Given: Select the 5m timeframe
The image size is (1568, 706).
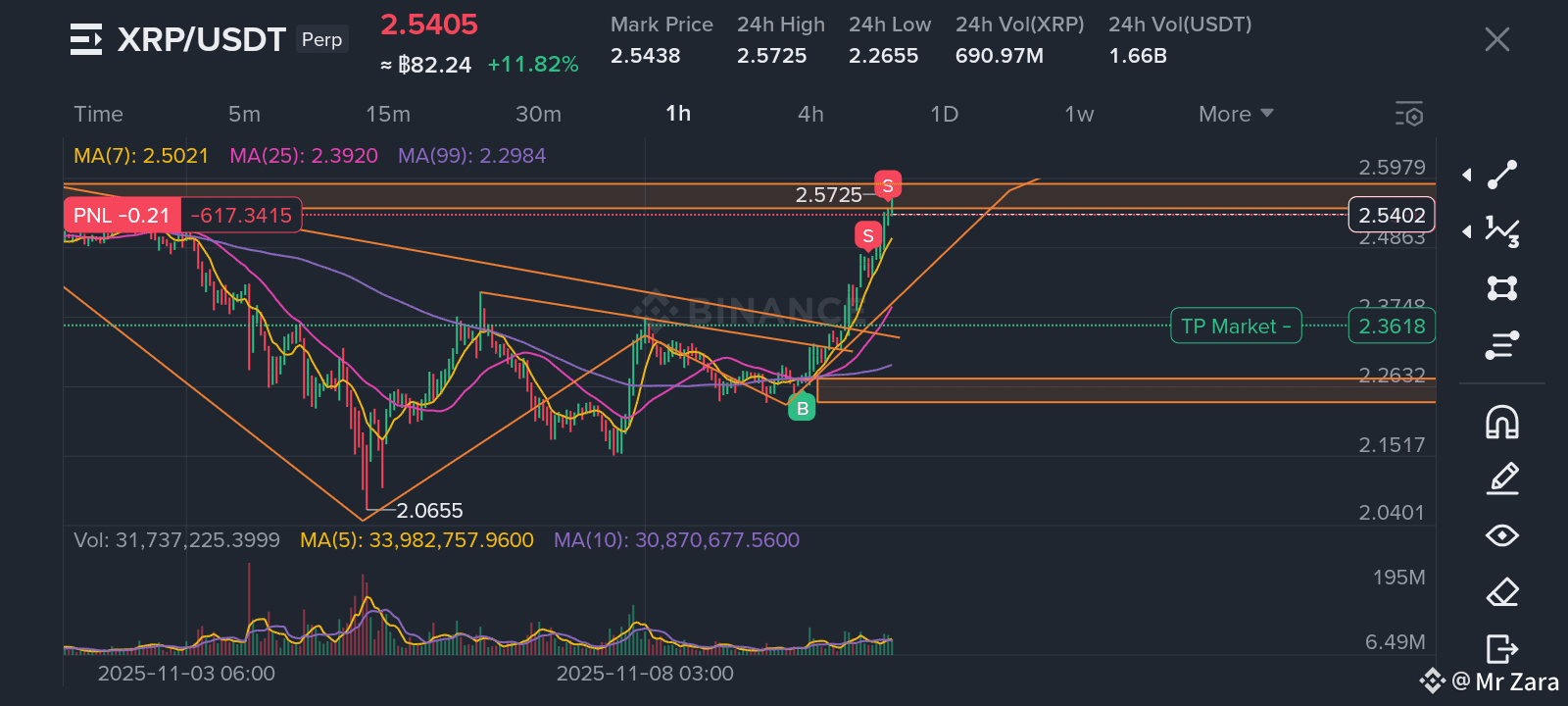Looking at the screenshot, I should 245,114.
